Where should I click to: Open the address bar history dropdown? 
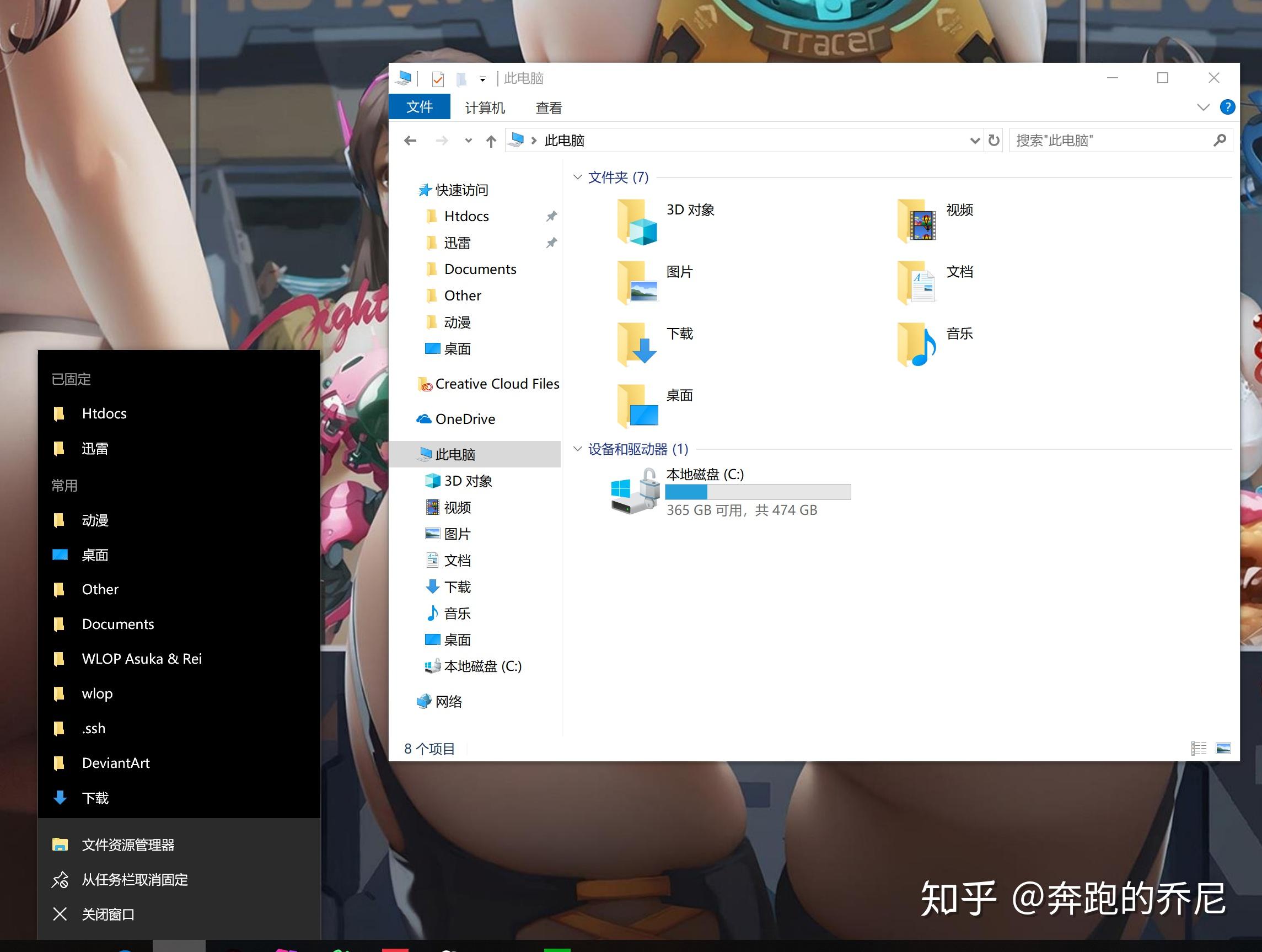tap(974, 141)
